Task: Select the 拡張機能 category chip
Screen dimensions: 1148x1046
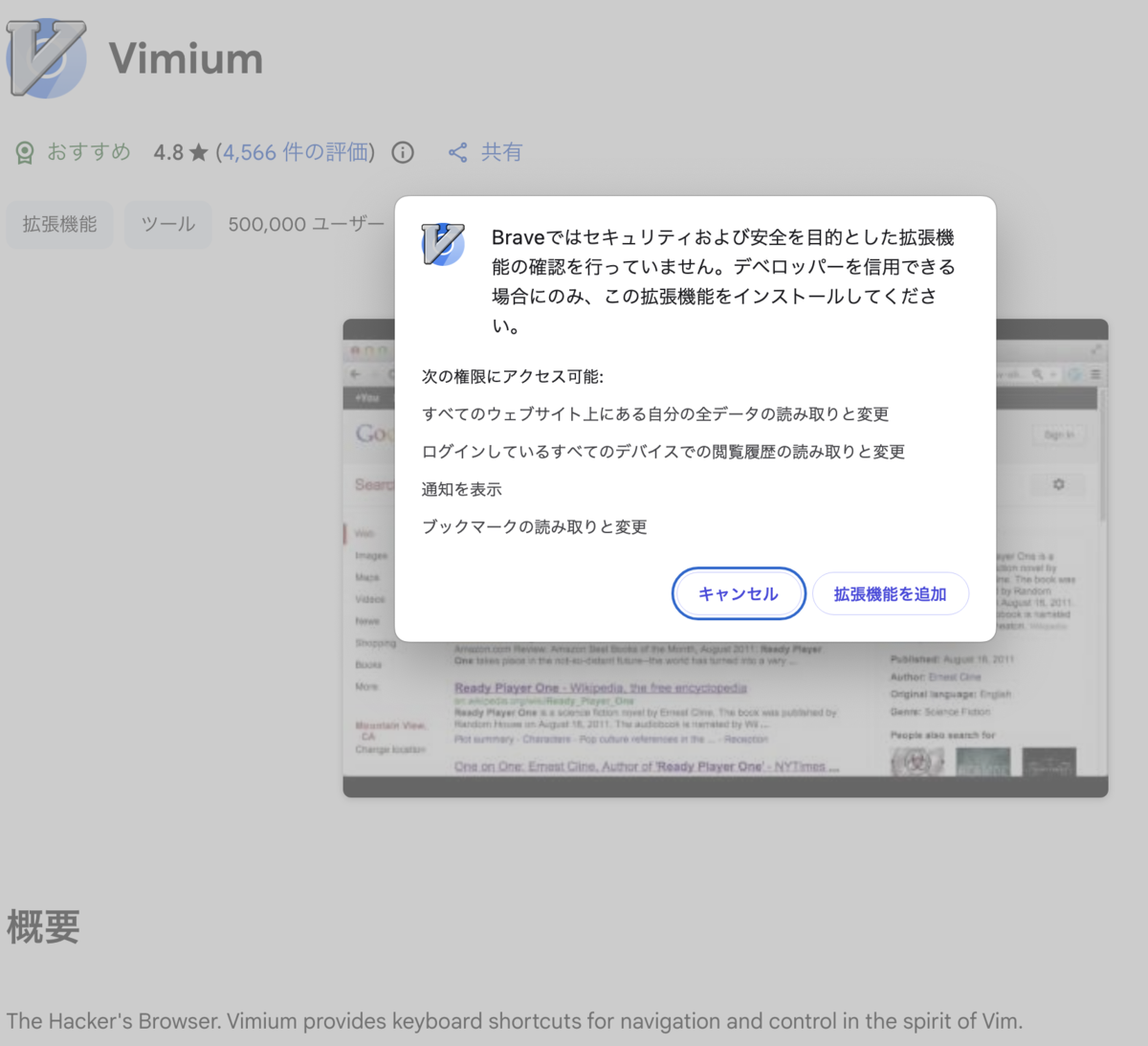Action: click(59, 224)
